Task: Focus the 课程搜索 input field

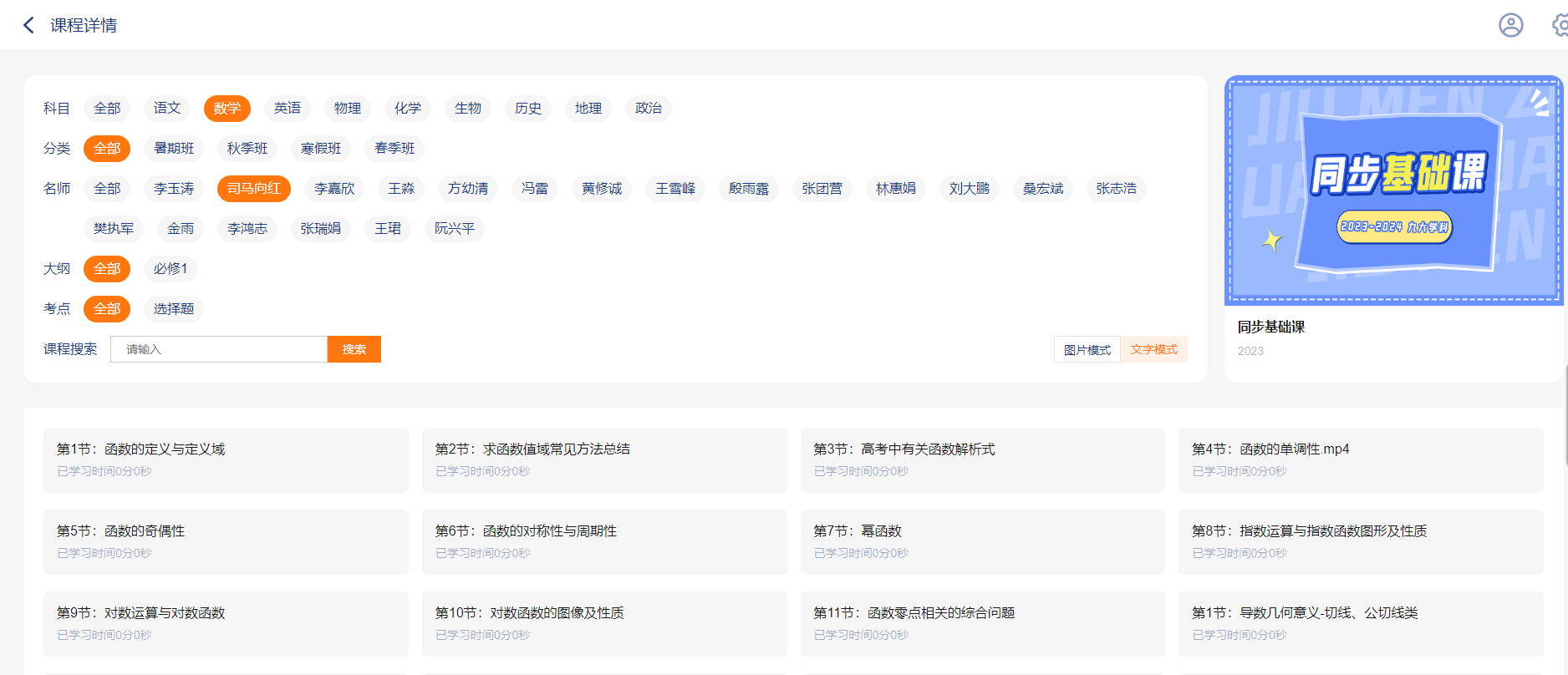Action: tap(219, 349)
